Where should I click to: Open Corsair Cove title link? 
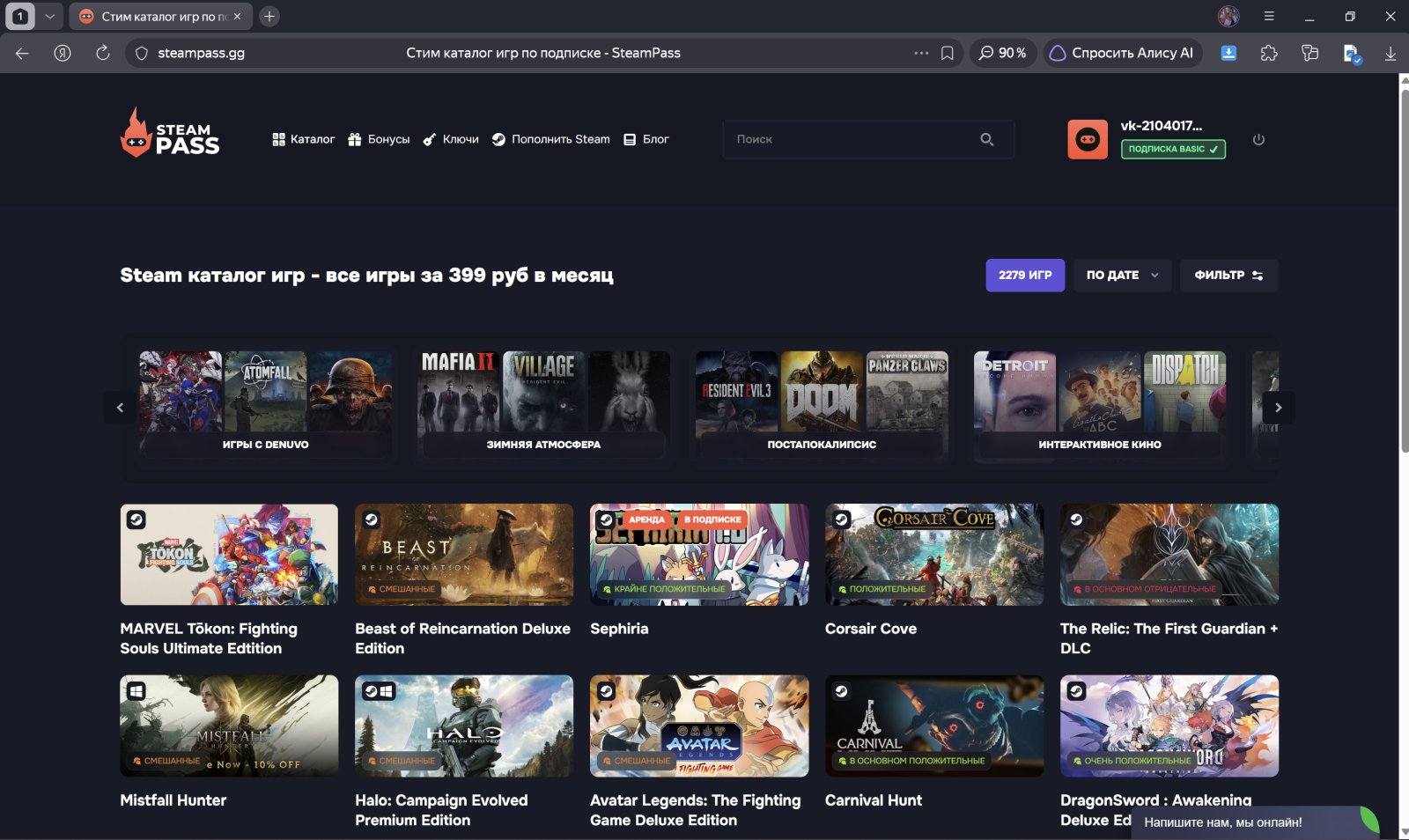point(871,629)
